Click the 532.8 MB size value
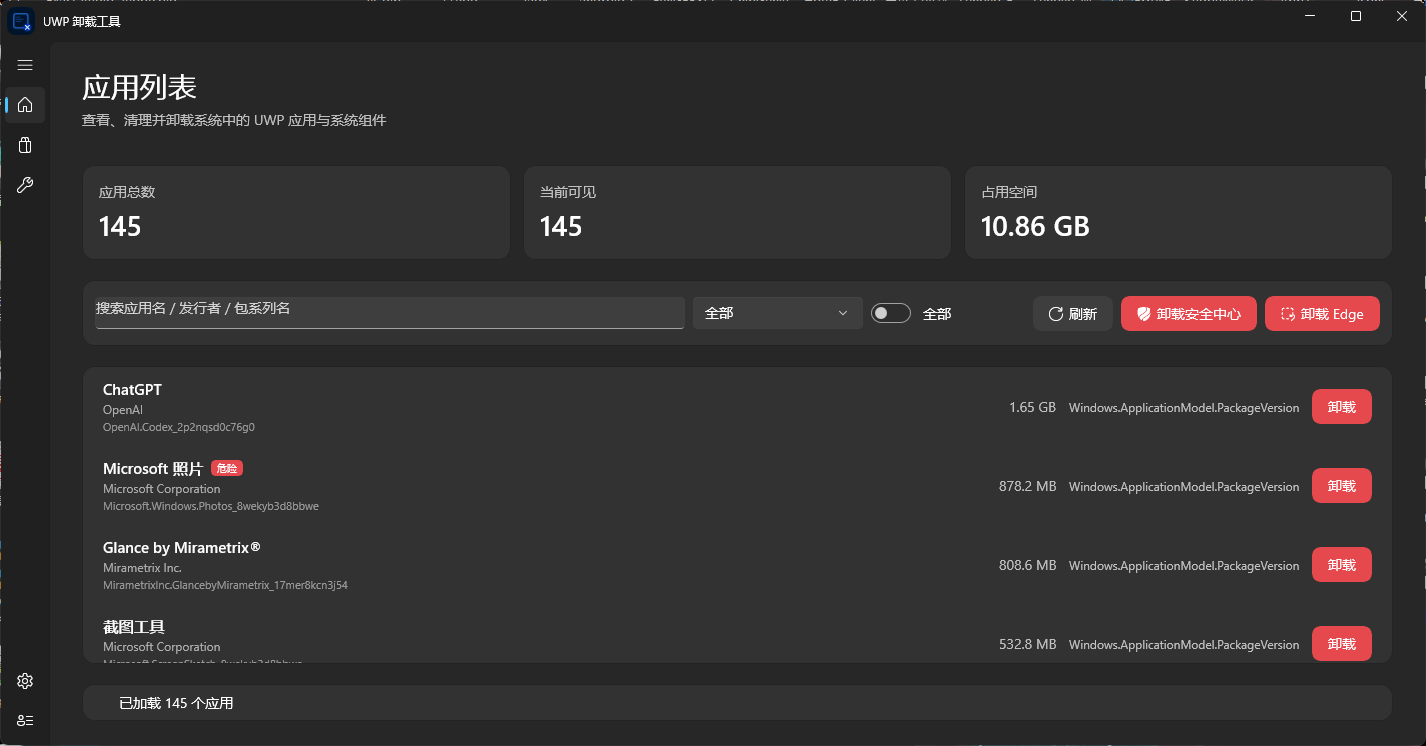Image resolution: width=1426 pixels, height=746 pixels. point(1027,644)
